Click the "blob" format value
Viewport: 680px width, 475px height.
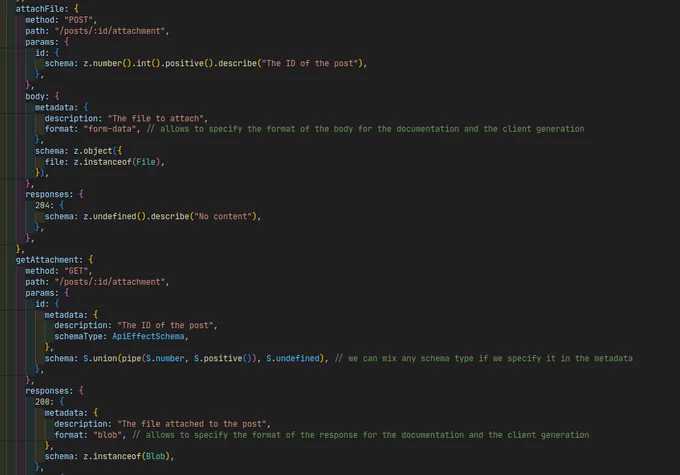coord(107,435)
